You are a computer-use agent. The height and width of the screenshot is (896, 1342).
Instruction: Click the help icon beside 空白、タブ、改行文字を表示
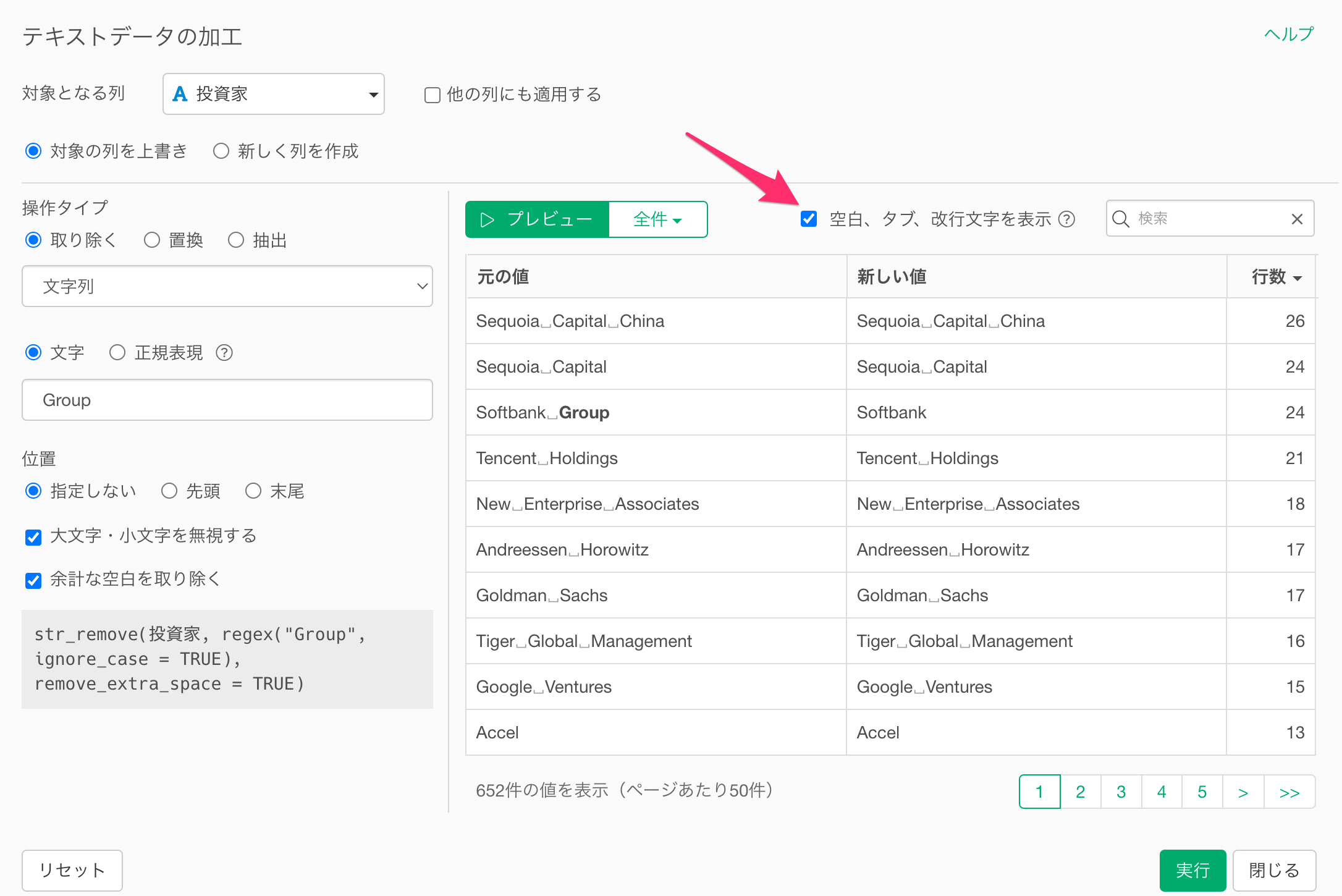pyautogui.click(x=1066, y=219)
